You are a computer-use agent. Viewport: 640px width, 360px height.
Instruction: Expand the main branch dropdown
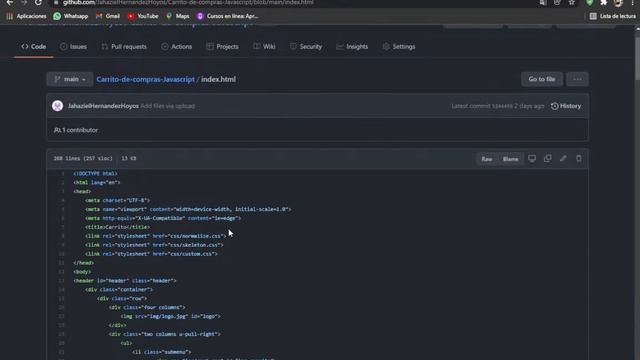point(70,79)
